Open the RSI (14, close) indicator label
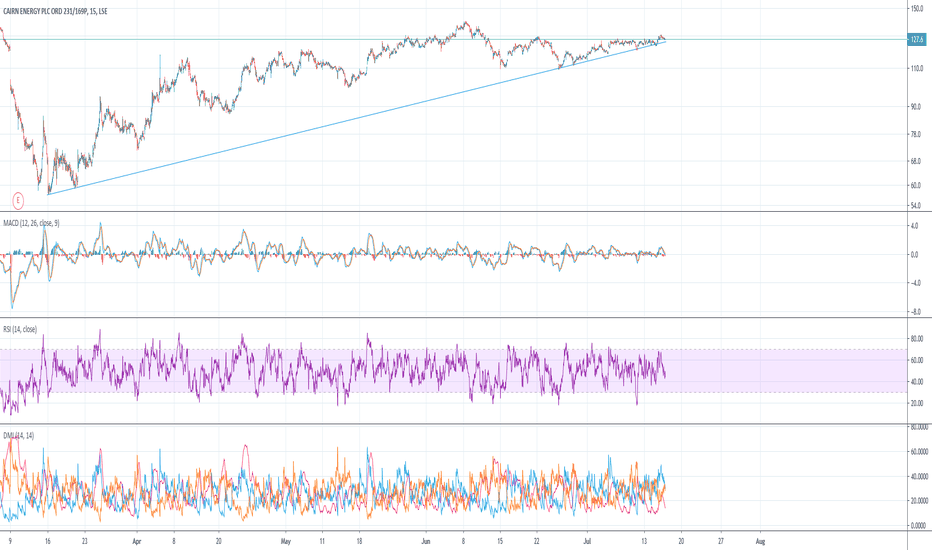Viewport: 932px width, 550px height. point(20,329)
